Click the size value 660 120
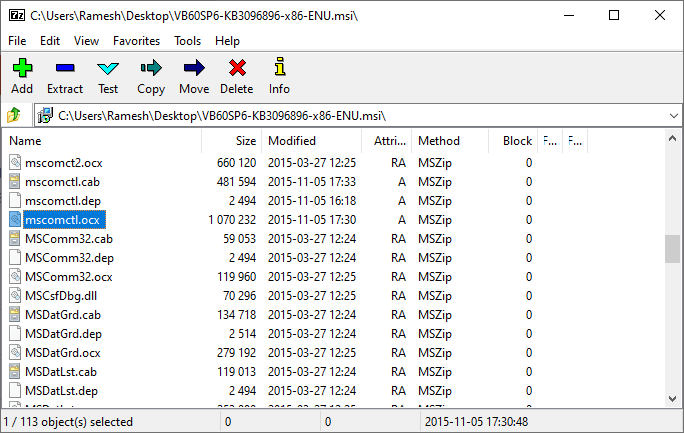684x433 pixels. [236, 163]
